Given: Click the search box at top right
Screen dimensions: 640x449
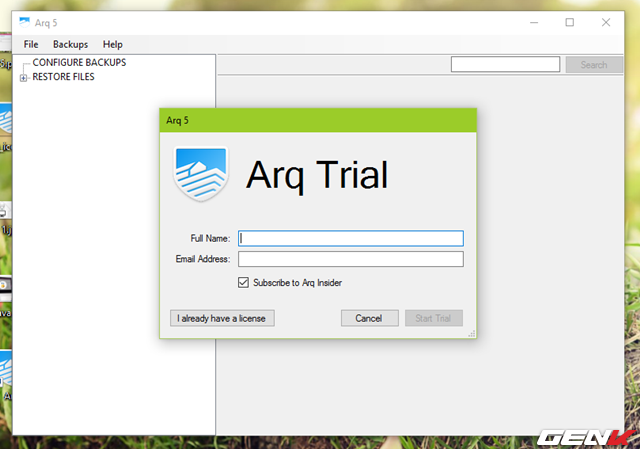Looking at the screenshot, I should 505,65.
